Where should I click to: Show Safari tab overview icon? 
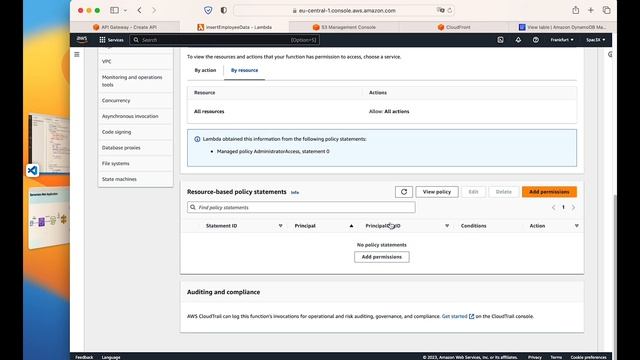(x=607, y=10)
